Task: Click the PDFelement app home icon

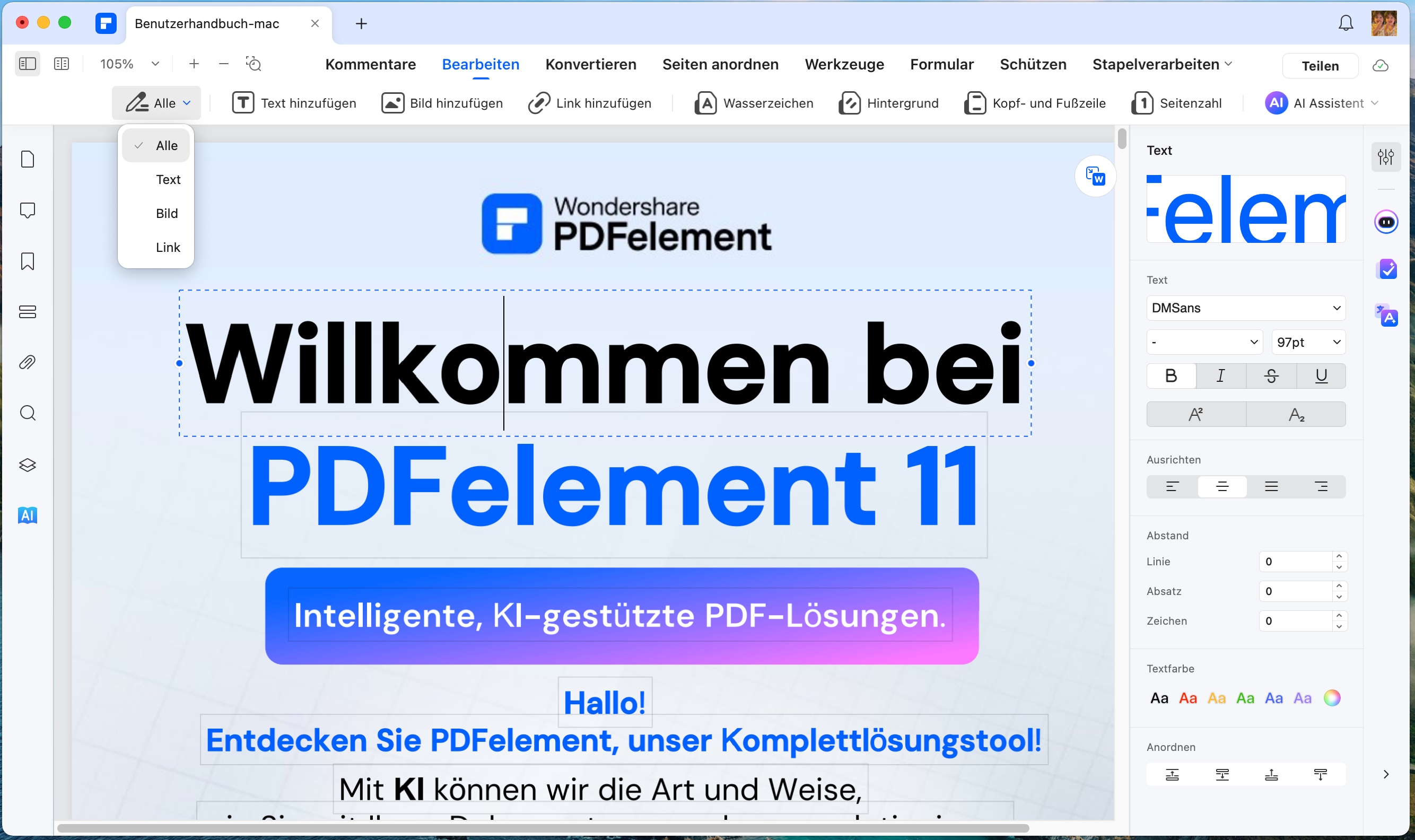Action: click(x=106, y=23)
